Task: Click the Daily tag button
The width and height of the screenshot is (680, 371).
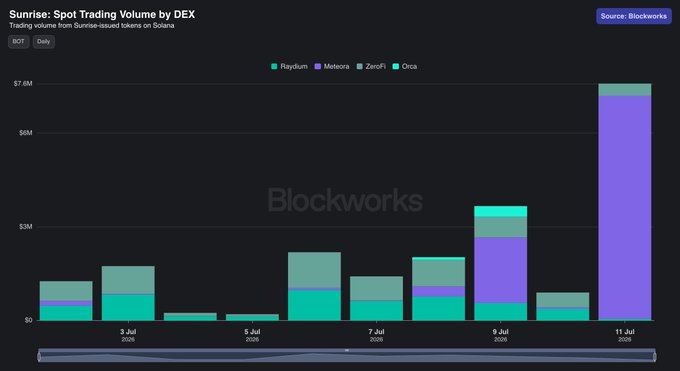Action: click(x=43, y=42)
